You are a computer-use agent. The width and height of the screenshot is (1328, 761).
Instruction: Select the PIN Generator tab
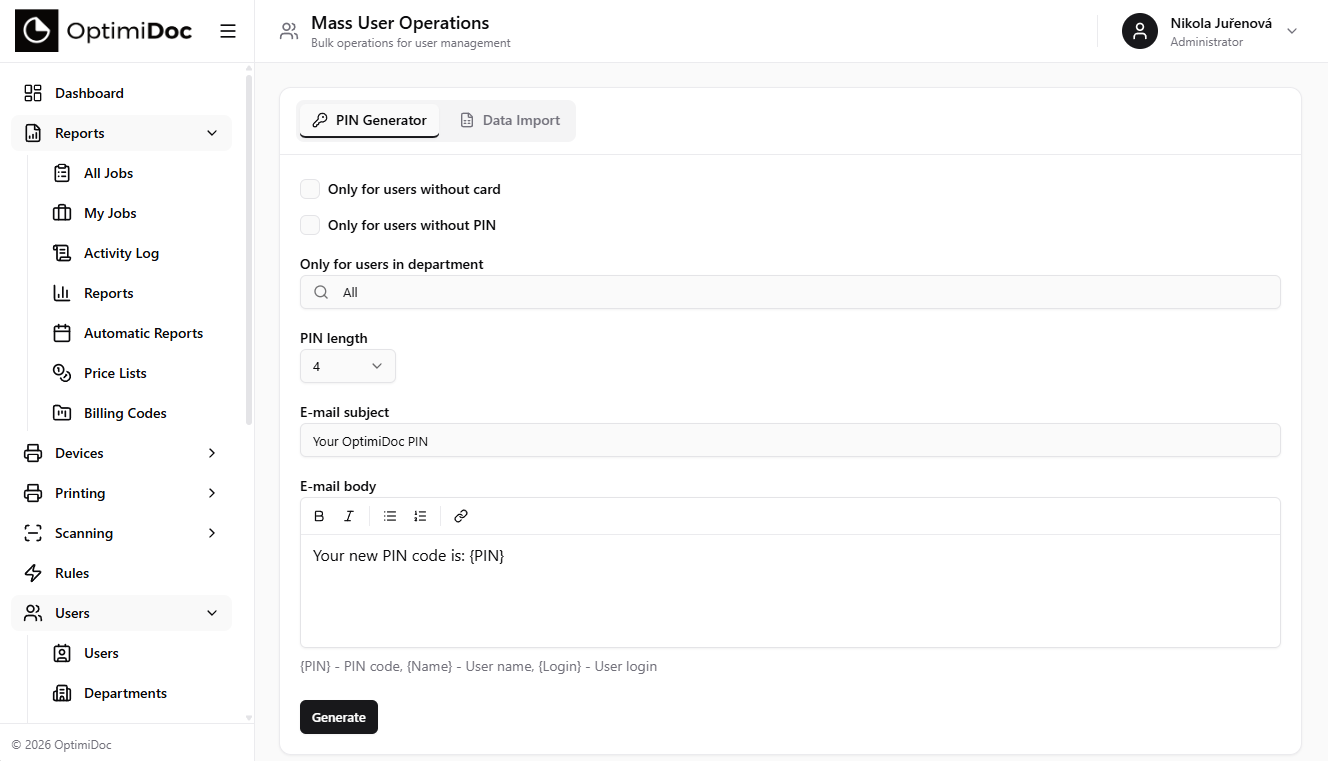(x=369, y=120)
